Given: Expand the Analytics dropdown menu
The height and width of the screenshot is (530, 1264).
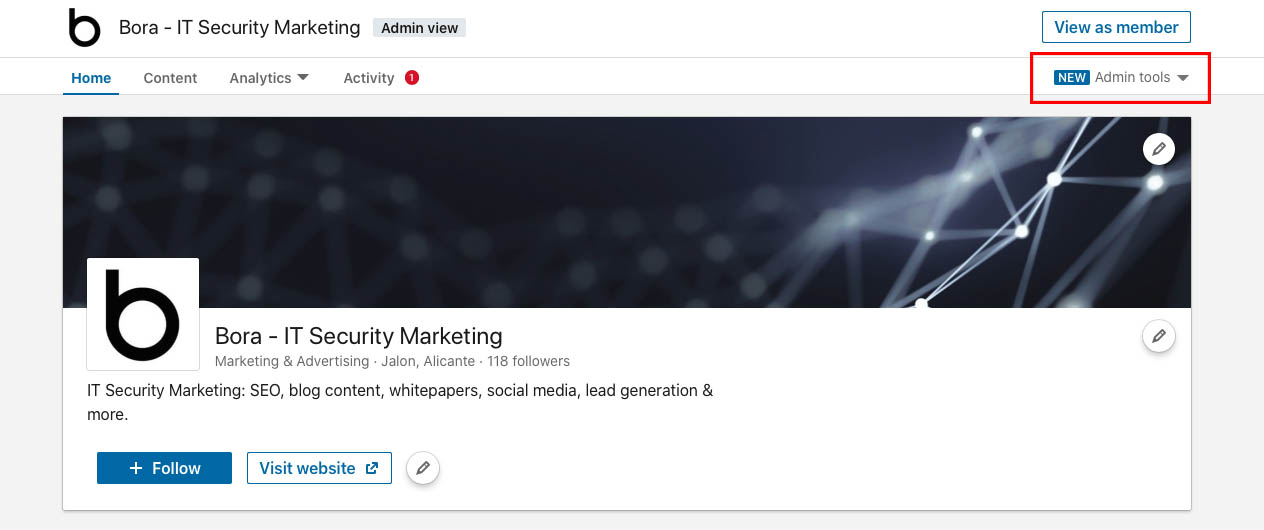Looking at the screenshot, I should point(269,78).
